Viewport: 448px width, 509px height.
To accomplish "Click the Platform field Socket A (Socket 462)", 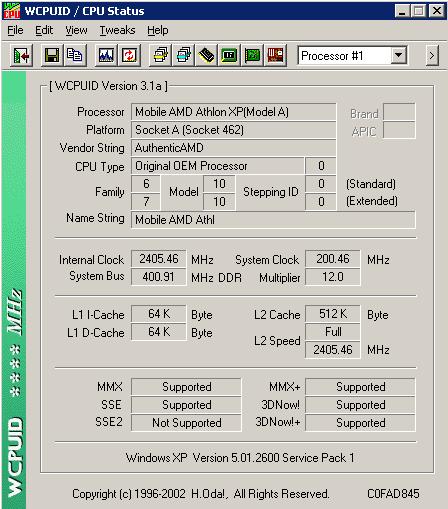I will (233, 130).
